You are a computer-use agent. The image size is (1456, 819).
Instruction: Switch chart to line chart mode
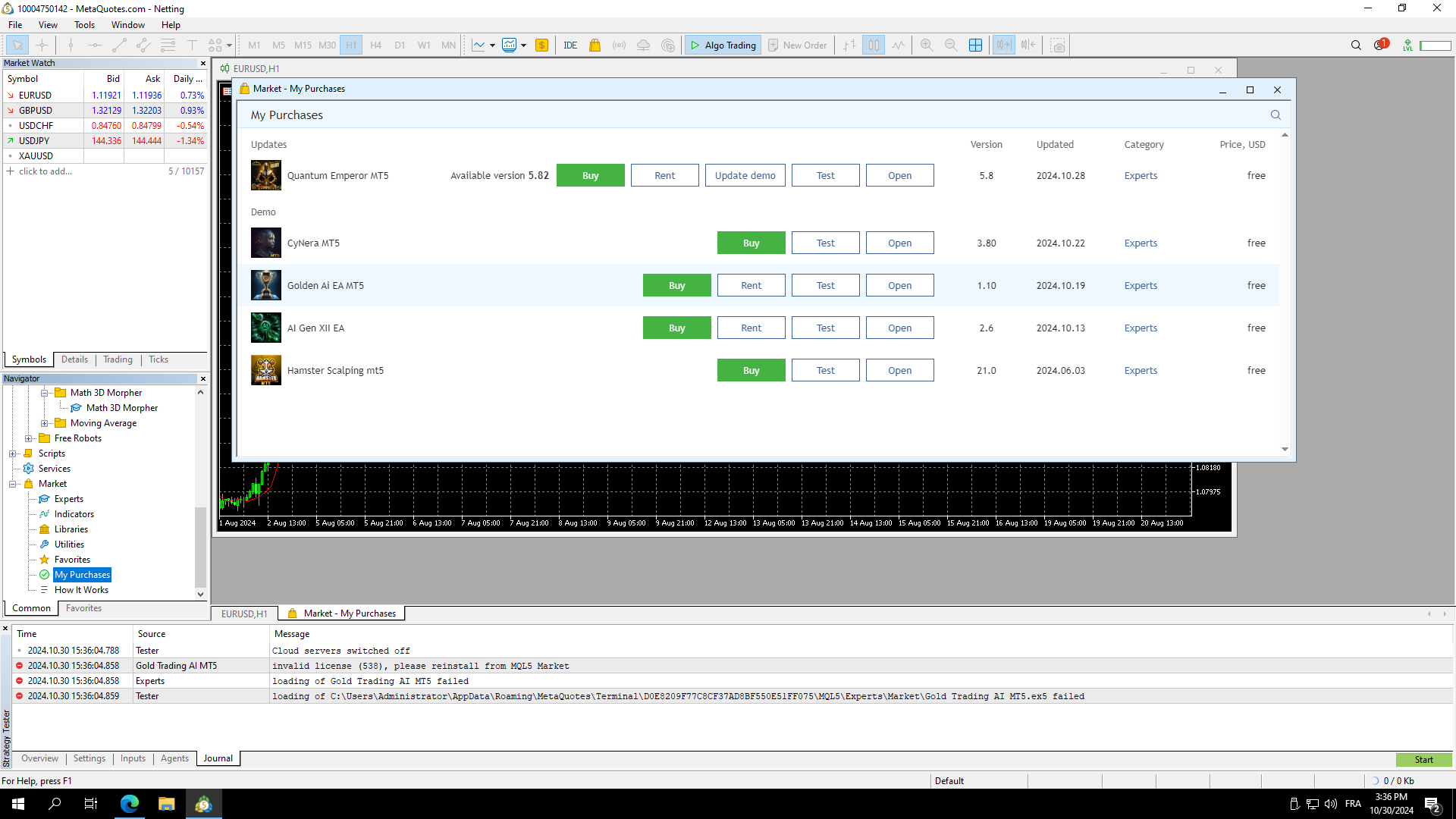pyautogui.click(x=898, y=45)
